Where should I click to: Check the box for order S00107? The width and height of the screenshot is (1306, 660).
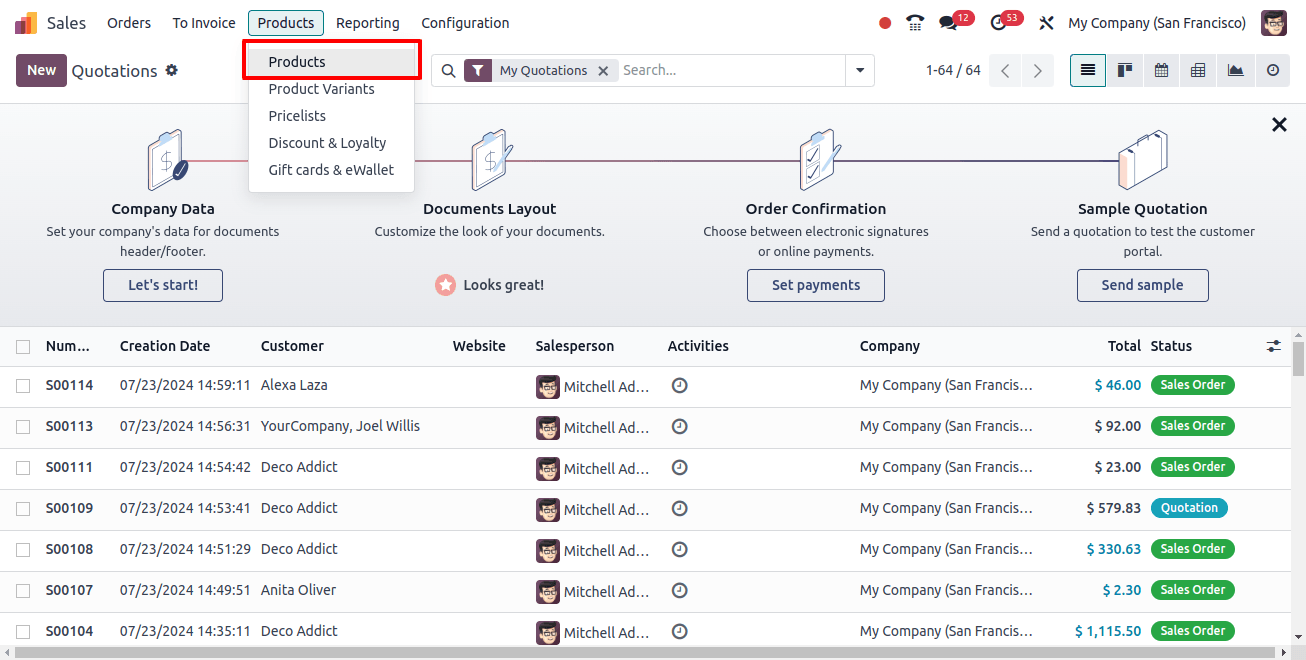pyautogui.click(x=23, y=591)
